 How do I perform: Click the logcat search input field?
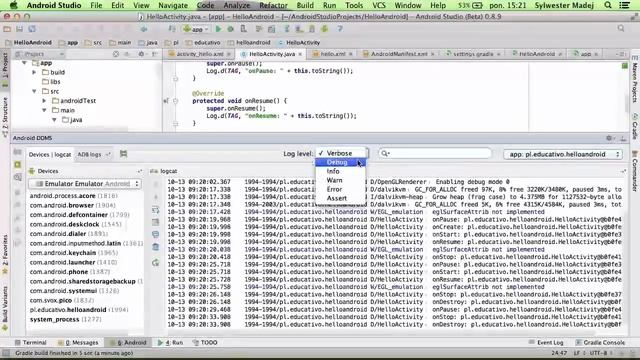click(x=435, y=153)
